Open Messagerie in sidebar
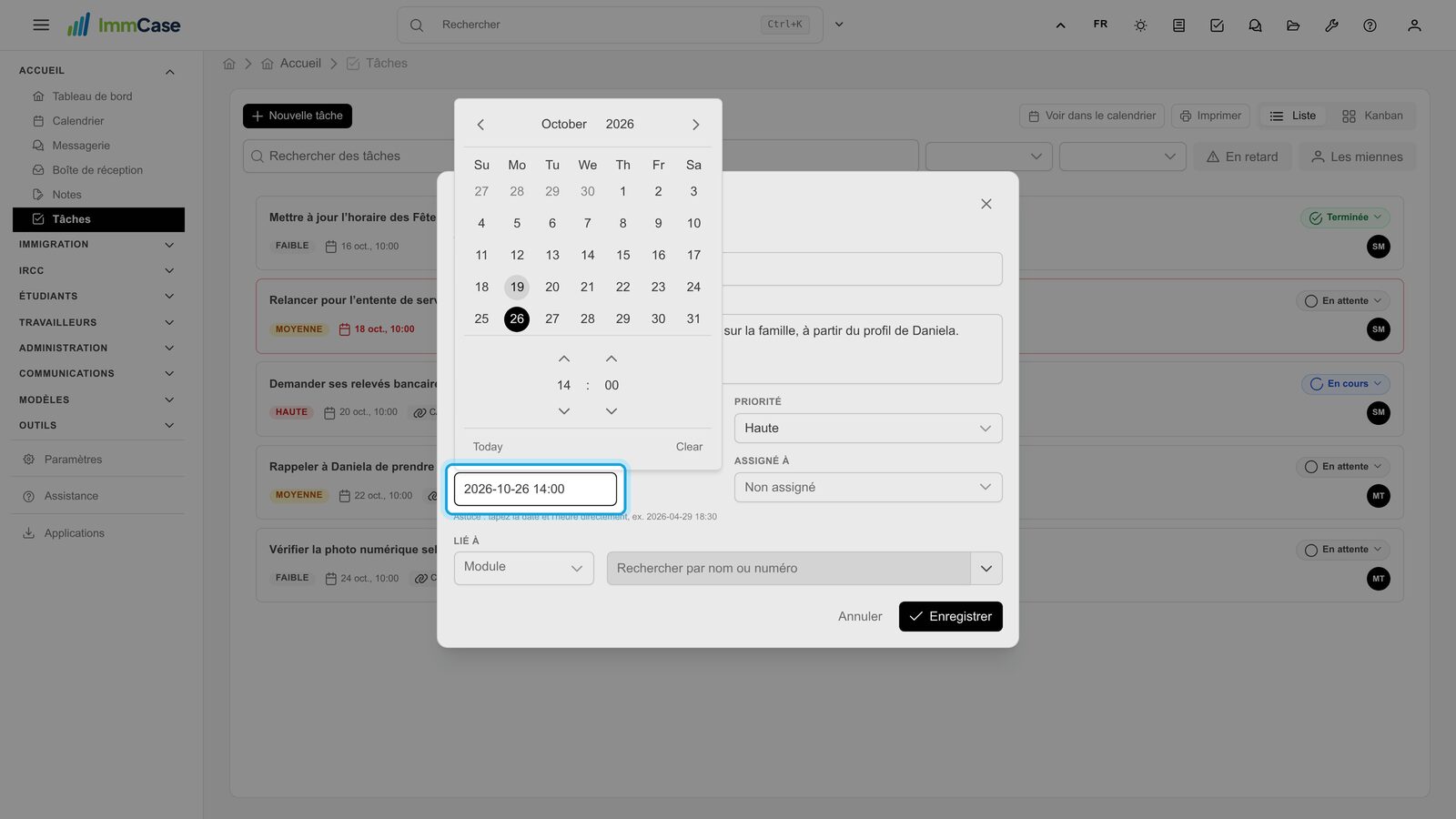This screenshot has width=1456, height=819. 81,146
